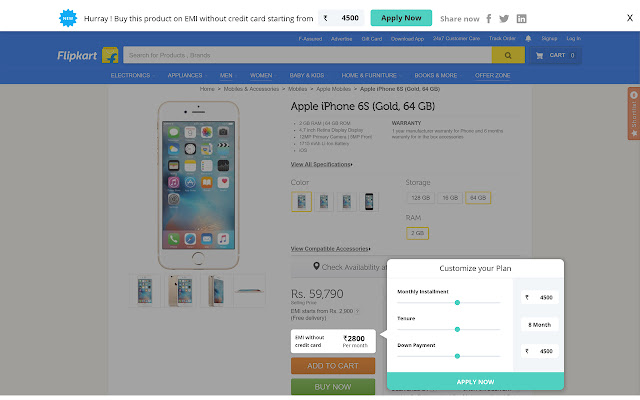Click the notification bell icon

point(528,38)
